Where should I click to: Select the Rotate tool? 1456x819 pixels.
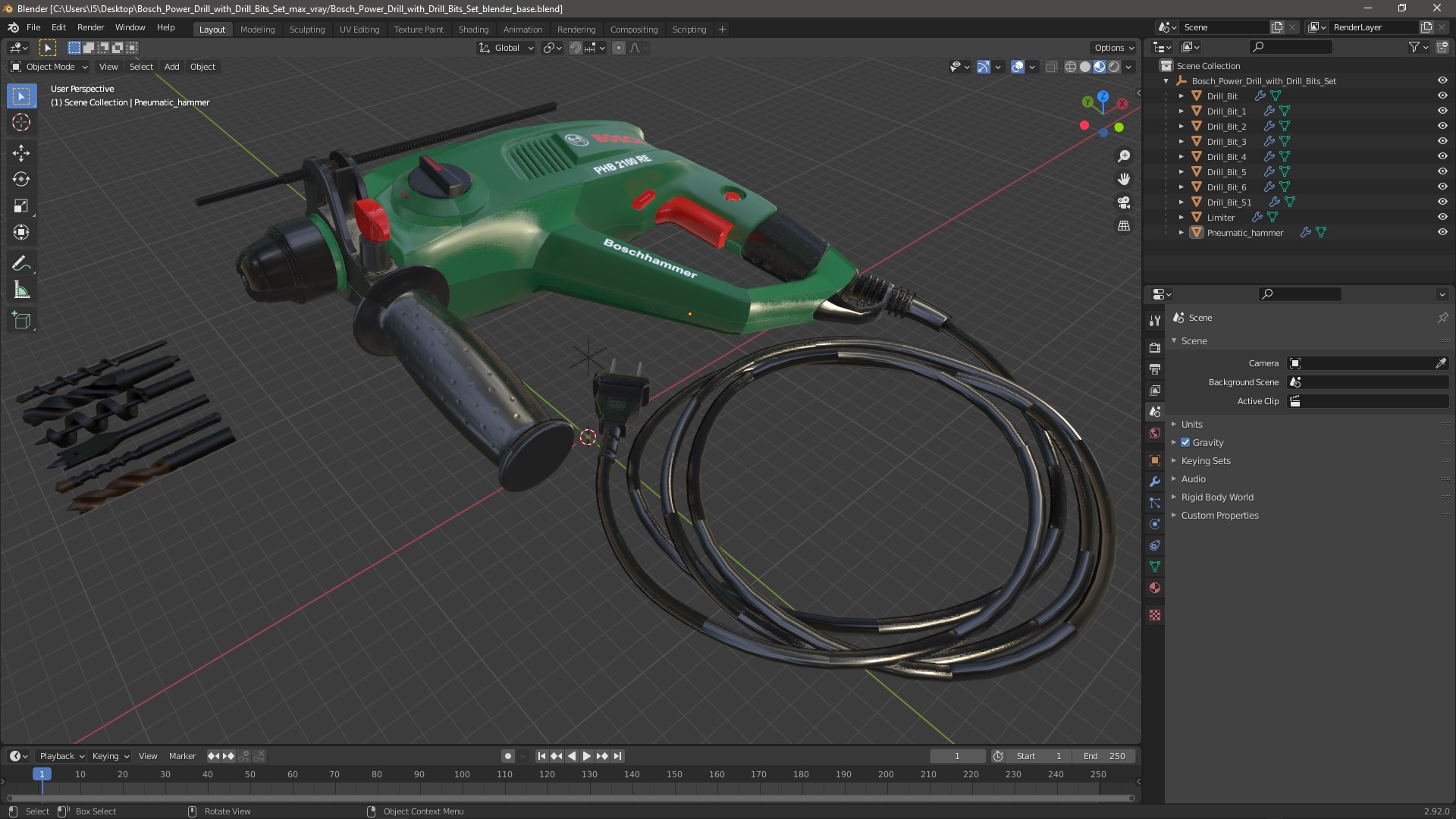tap(21, 180)
